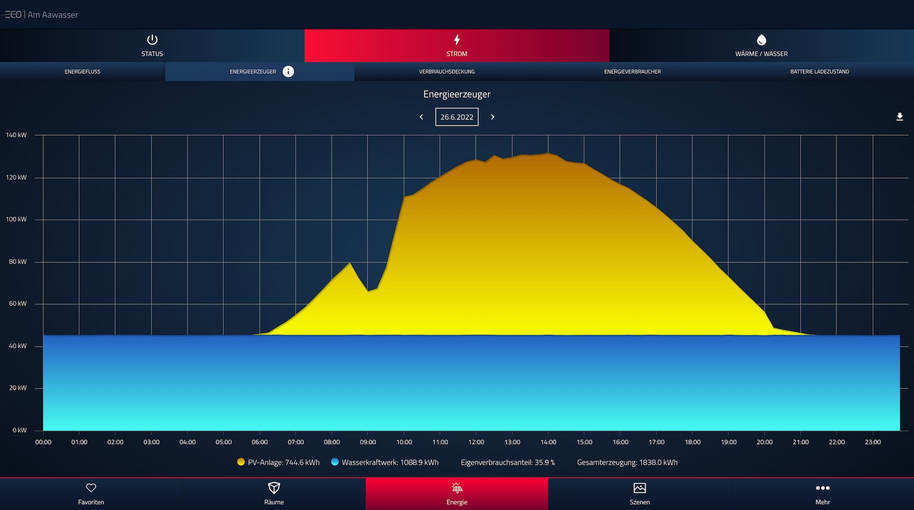
Task: Go to next day with right arrow
Action: coord(492,117)
